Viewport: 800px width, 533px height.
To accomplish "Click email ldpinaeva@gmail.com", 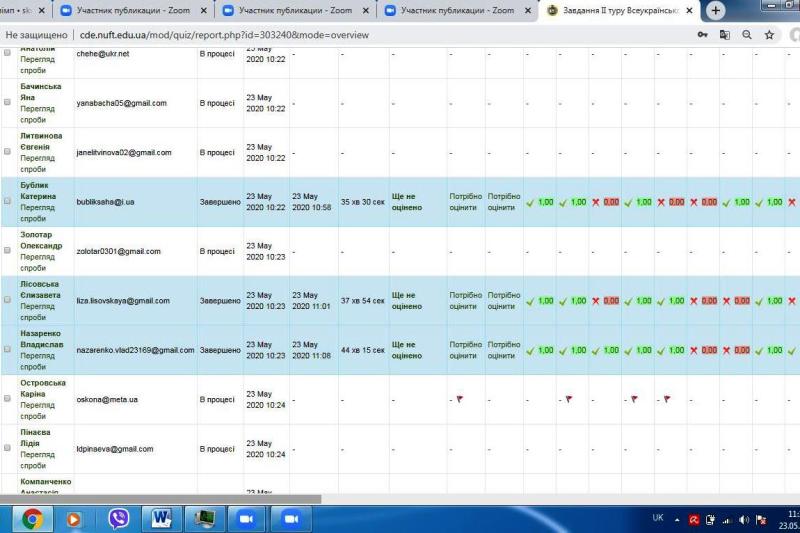I will 115,449.
